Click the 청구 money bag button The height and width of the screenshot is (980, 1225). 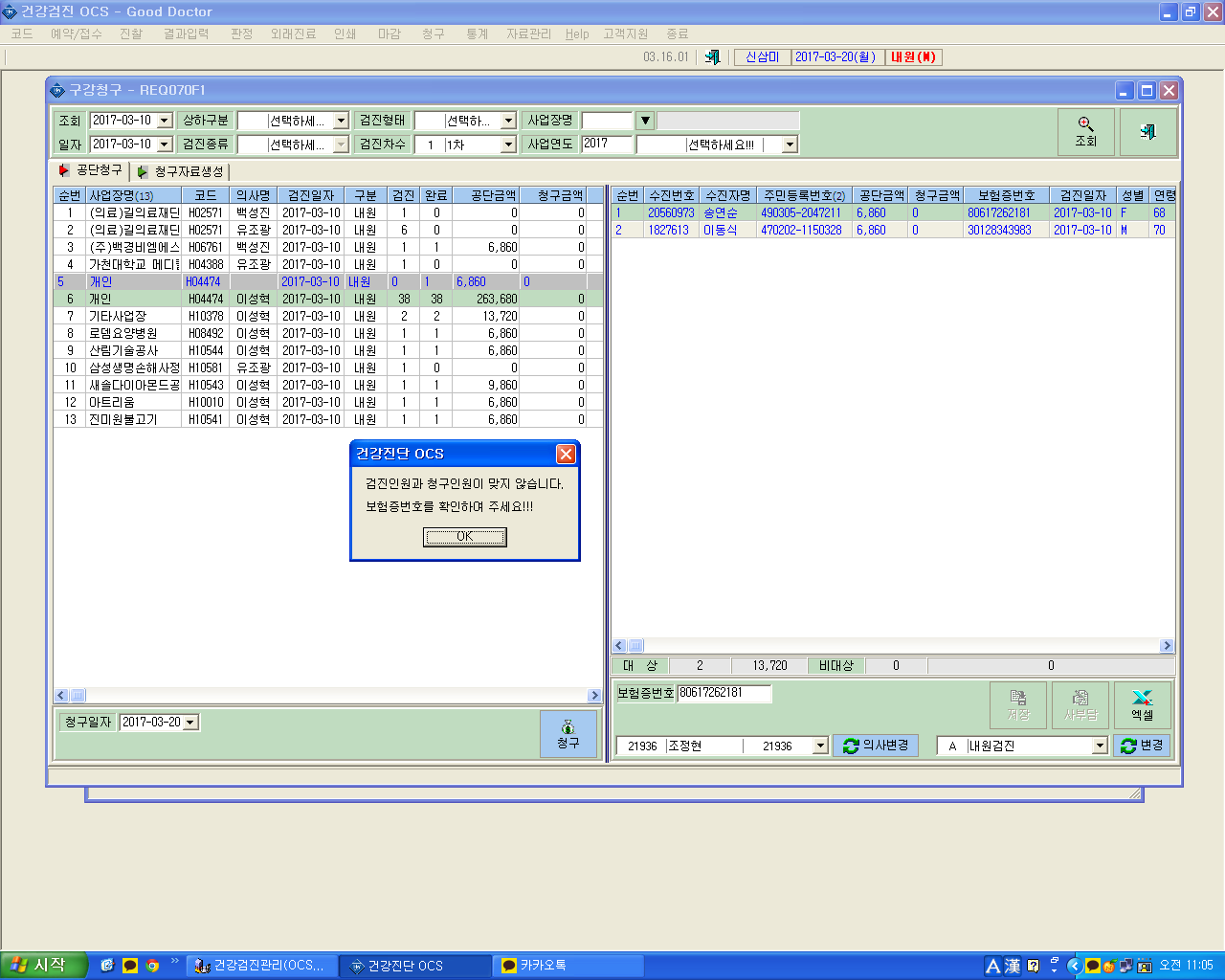pyautogui.click(x=568, y=734)
